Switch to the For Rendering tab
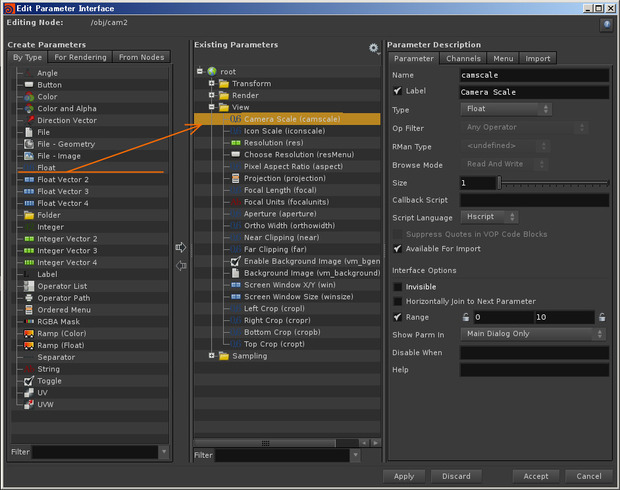Viewport: 620px width, 490px height. coord(80,57)
